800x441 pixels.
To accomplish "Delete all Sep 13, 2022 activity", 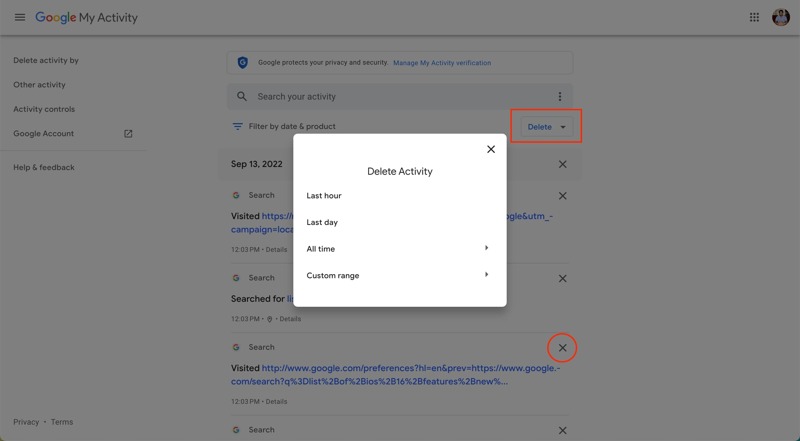I will [562, 164].
